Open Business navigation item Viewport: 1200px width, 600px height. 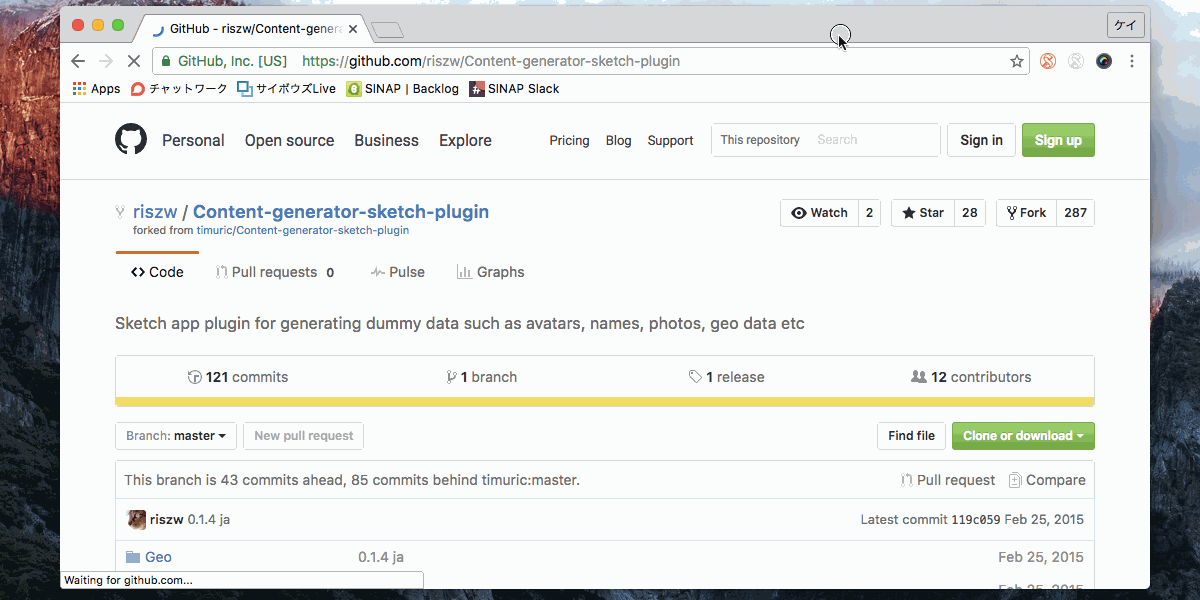click(x=386, y=140)
